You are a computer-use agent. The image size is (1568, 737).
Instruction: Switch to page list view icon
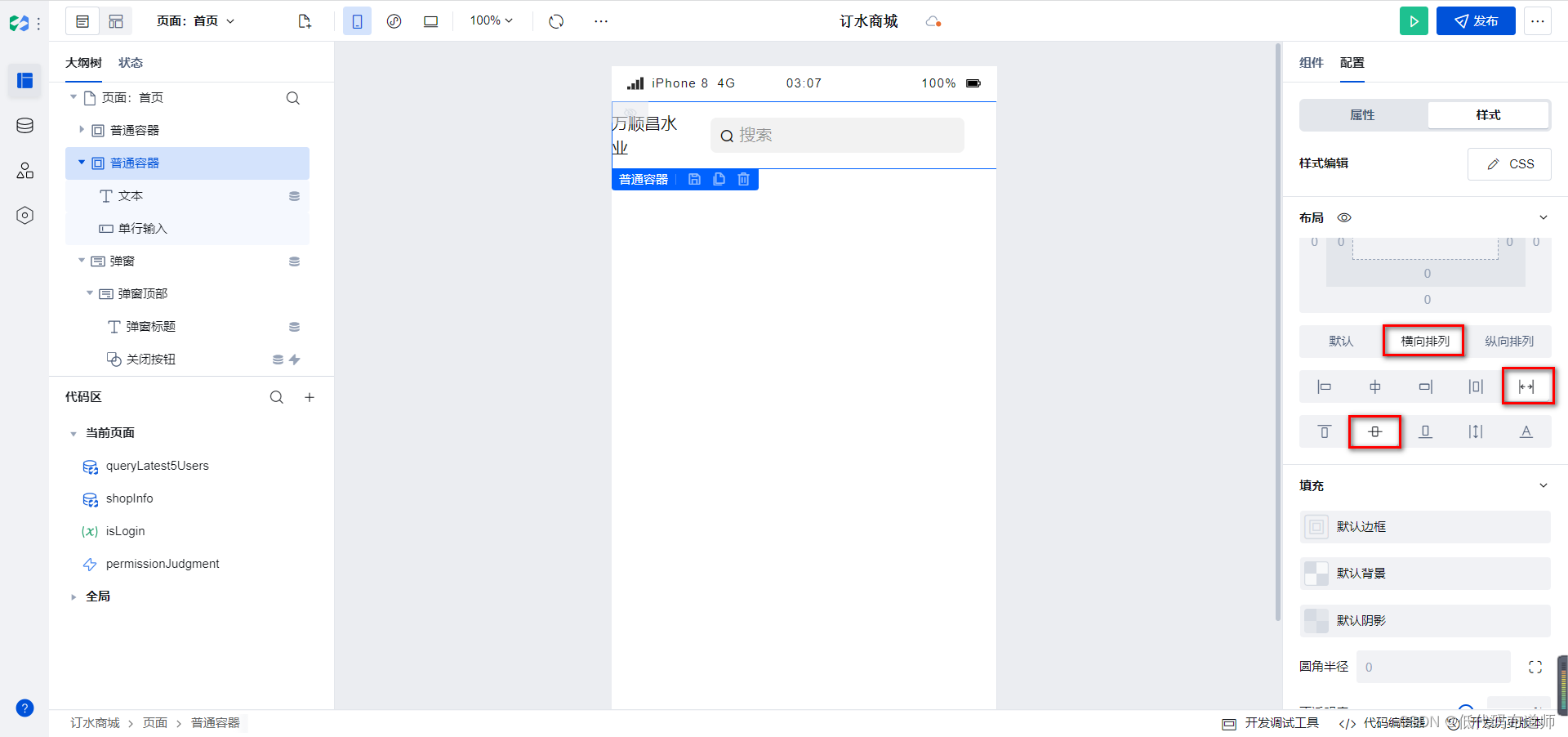point(82,21)
